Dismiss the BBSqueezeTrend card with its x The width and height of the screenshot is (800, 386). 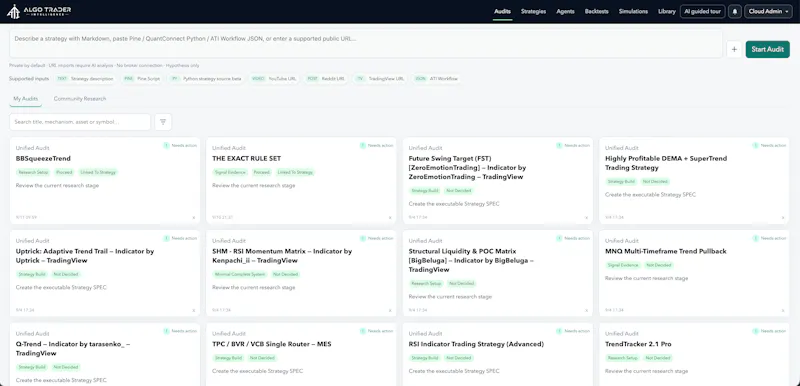(x=193, y=218)
